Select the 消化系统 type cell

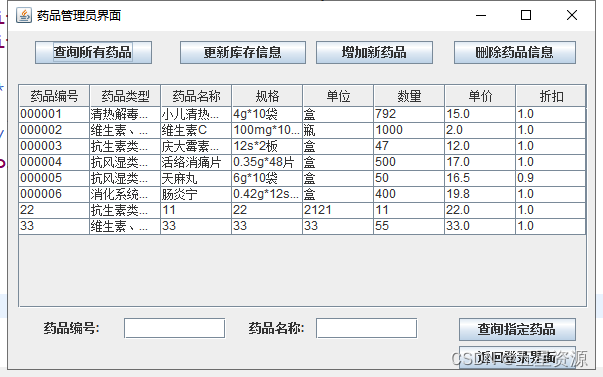(125, 194)
